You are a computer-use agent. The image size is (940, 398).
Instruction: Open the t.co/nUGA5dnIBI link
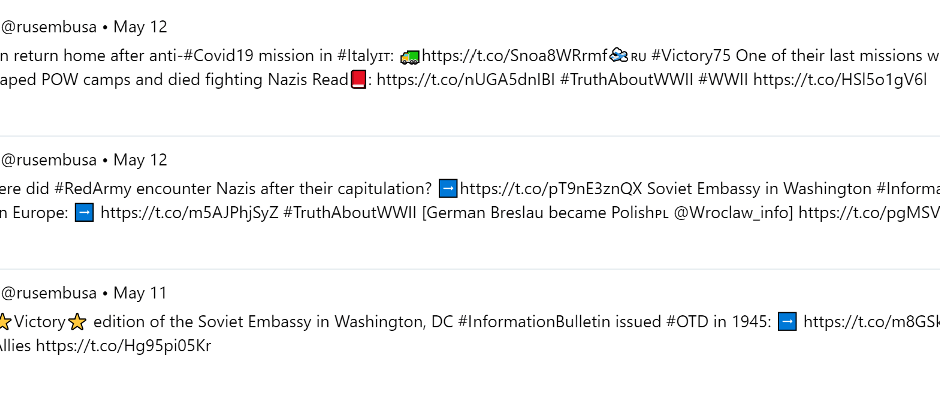pos(466,80)
